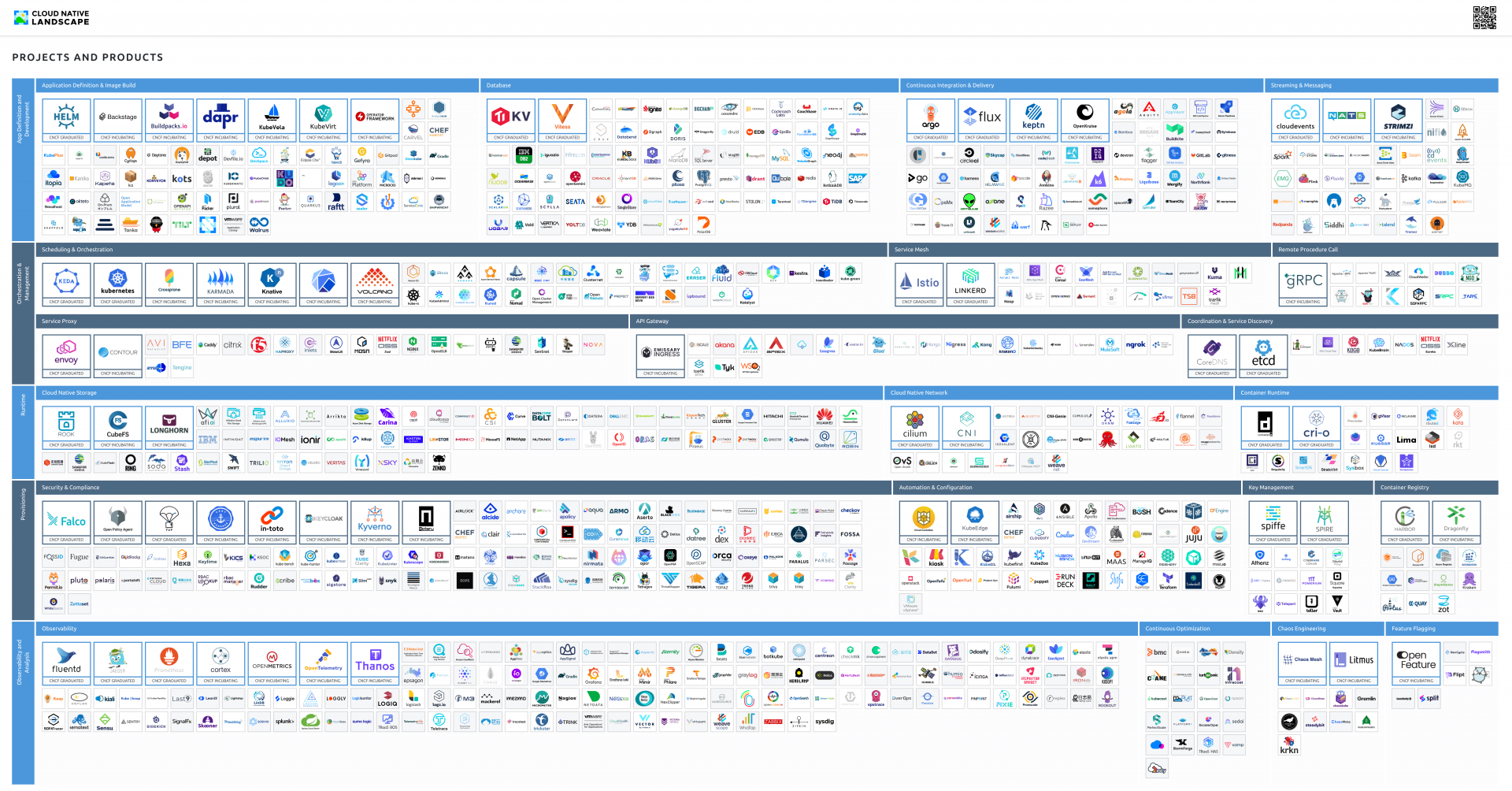
Task: Open the Argo CI/CD card
Action: pyautogui.click(x=930, y=121)
